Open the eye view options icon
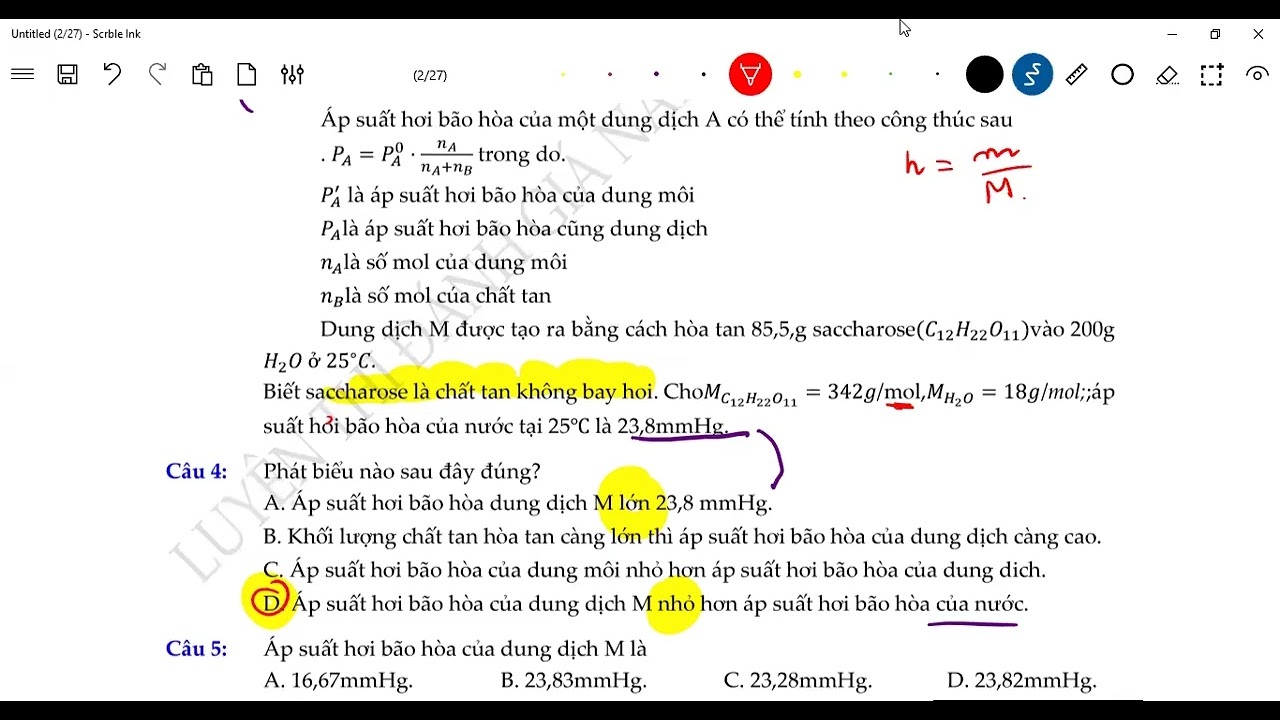The height and width of the screenshot is (720, 1280). 1257,74
